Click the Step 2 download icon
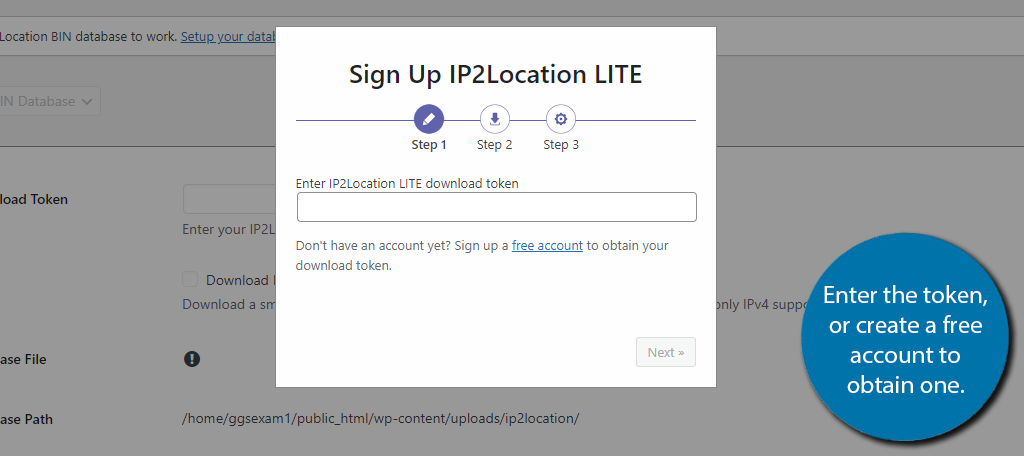Viewport: 1024px width, 456px height. [495, 120]
